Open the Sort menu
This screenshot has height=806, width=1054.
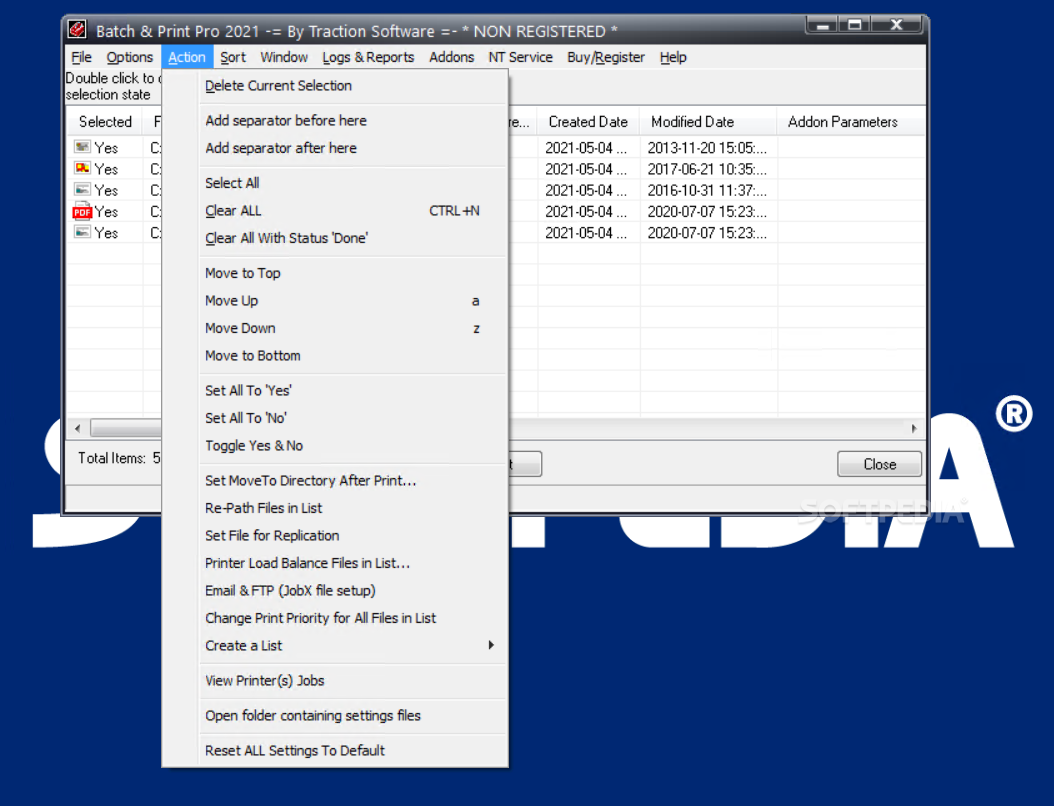[x=233, y=57]
